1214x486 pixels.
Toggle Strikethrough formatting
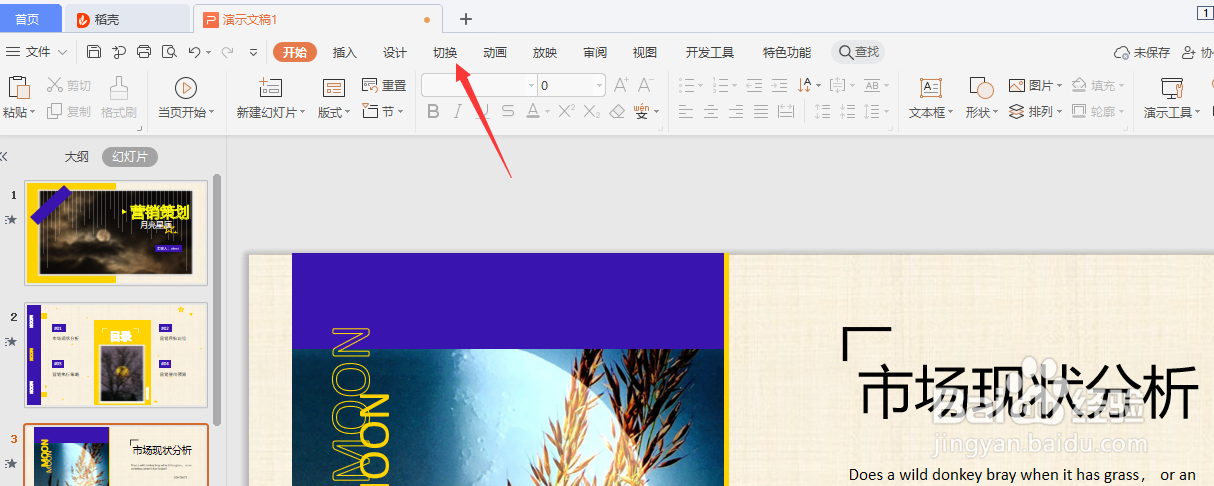[508, 112]
